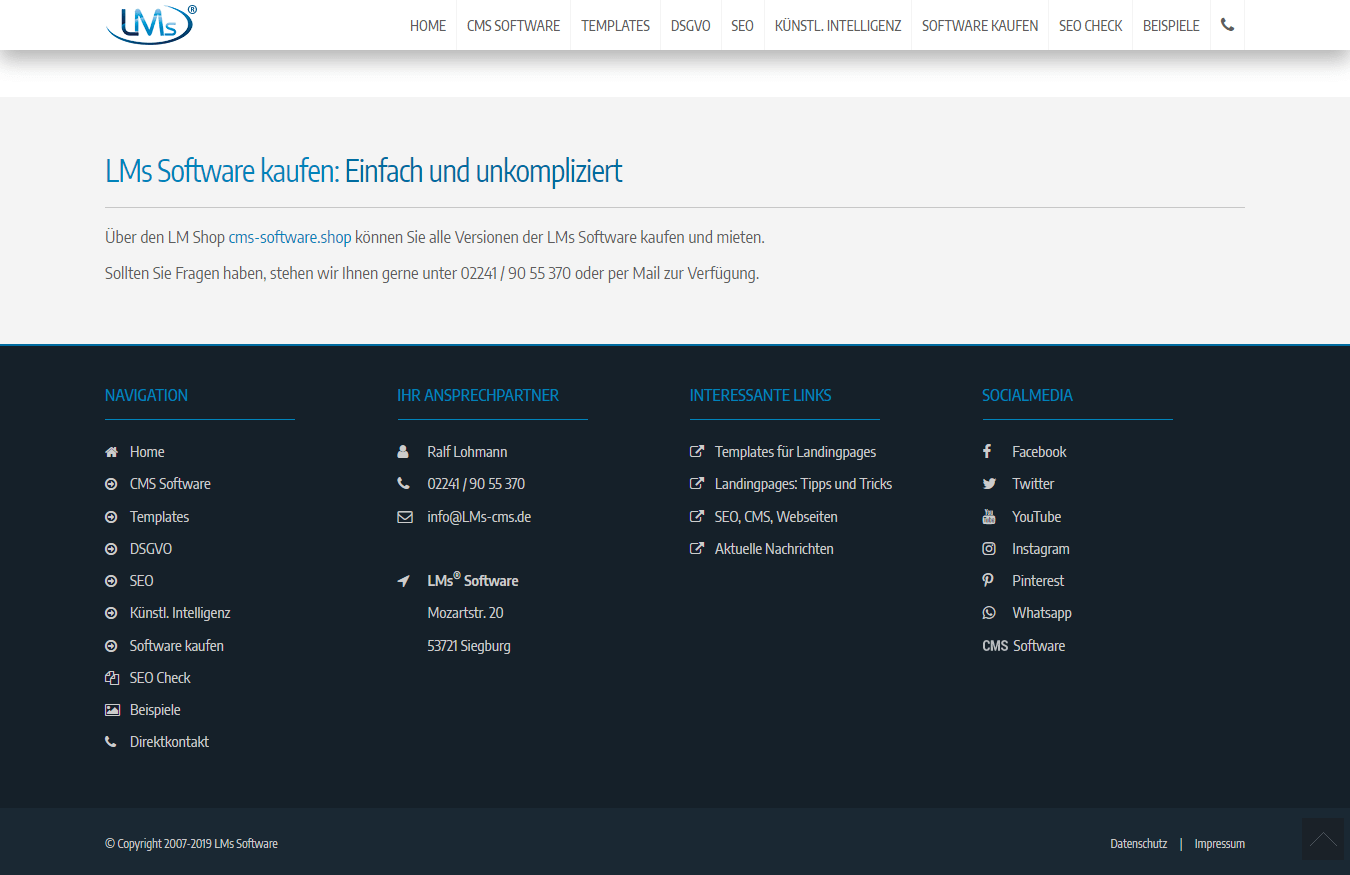Click the phone icon in top navigation
The height and width of the screenshot is (875, 1350).
point(1227,25)
